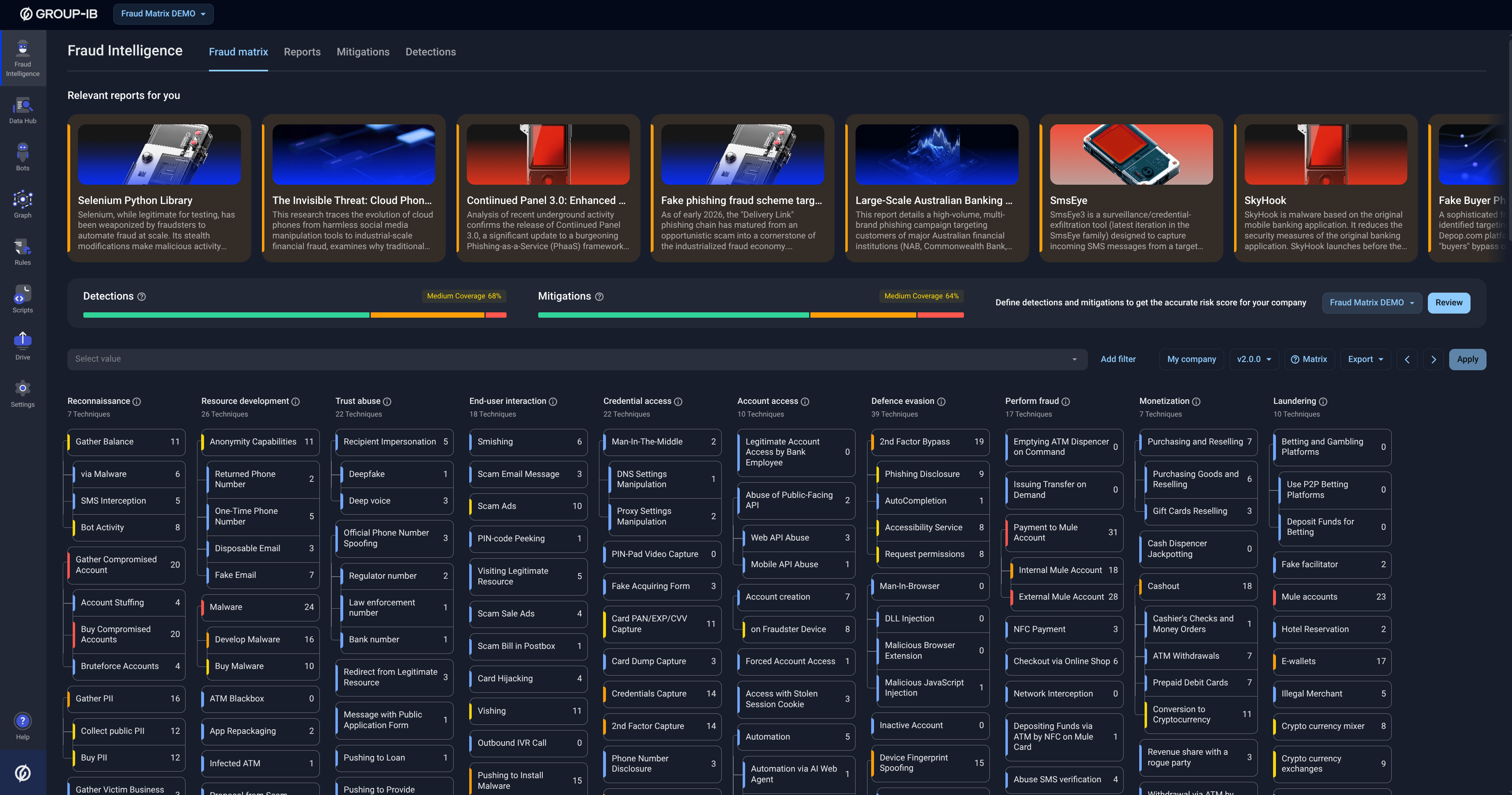Viewport: 1512px width, 795px height.
Task: Open the Fraud Matrix DEMO header dropdown
Action: point(163,14)
